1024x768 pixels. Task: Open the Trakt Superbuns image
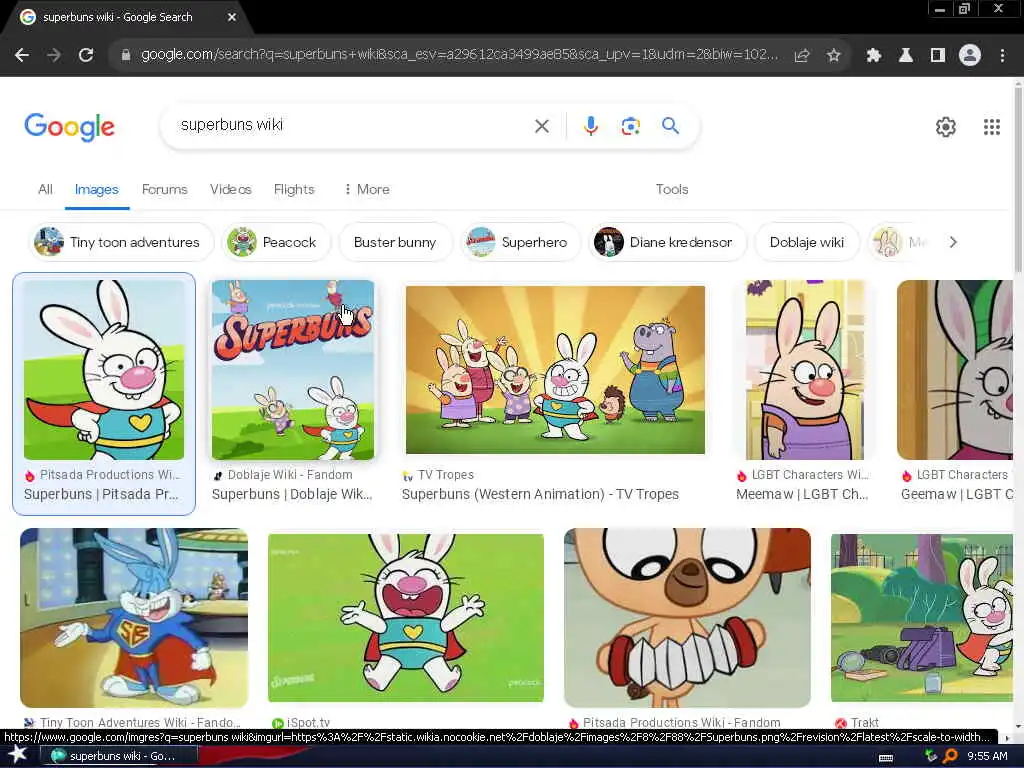coord(921,618)
